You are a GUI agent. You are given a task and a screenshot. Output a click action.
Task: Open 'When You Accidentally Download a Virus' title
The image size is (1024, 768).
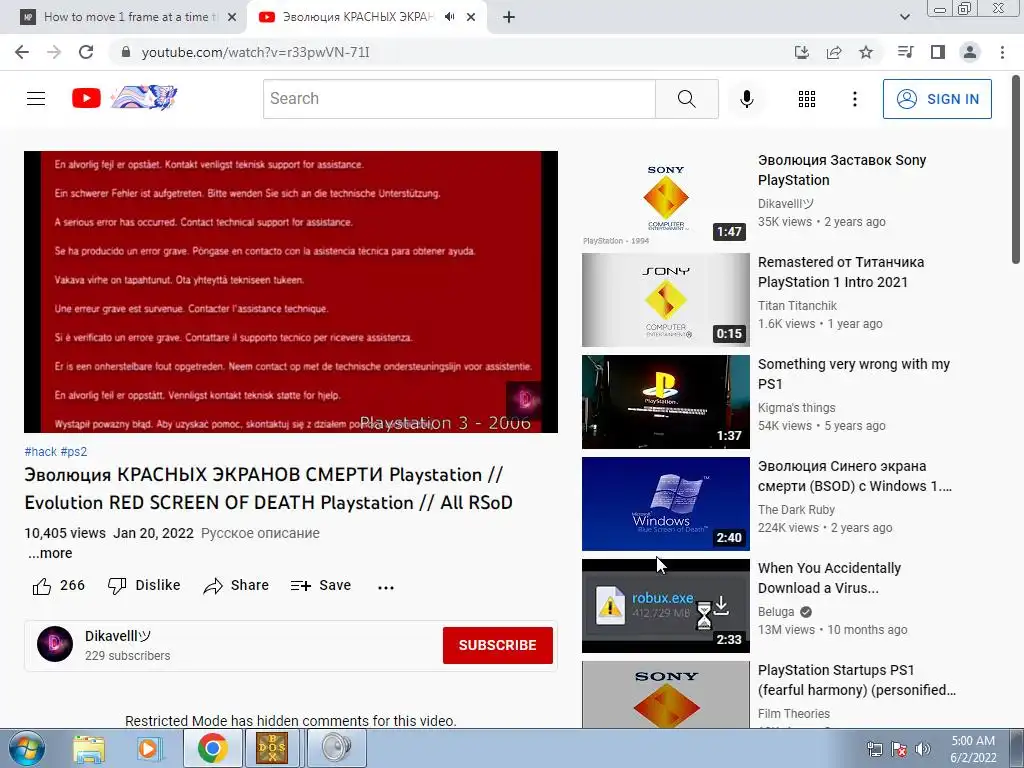coord(829,578)
